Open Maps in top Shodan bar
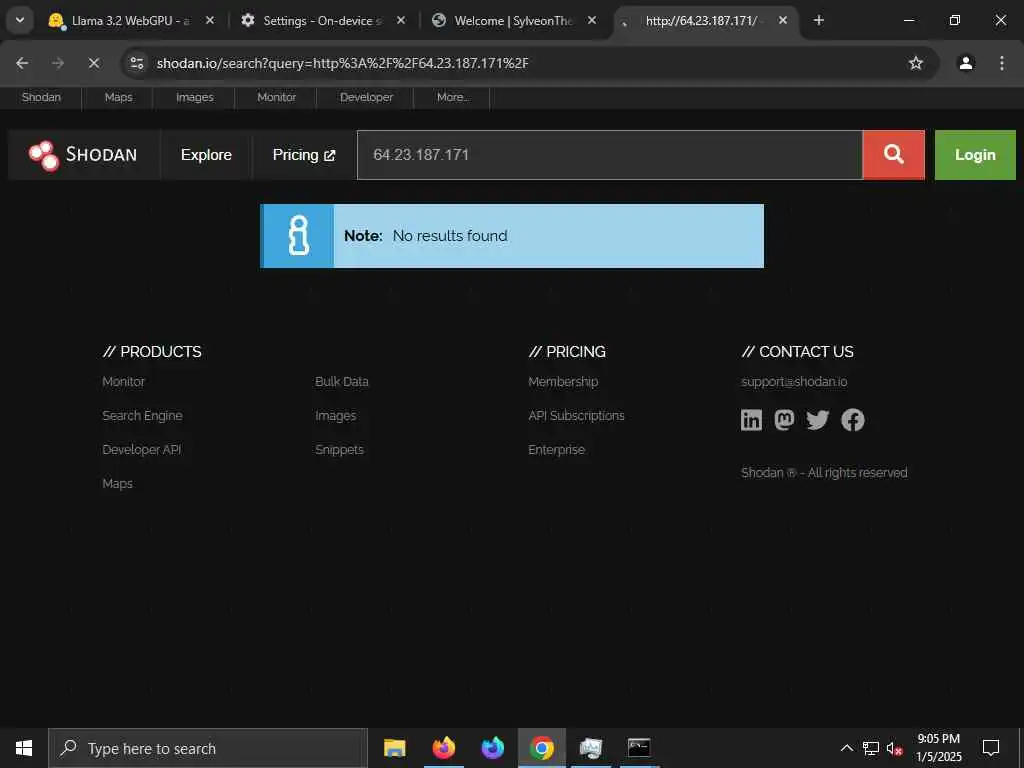The height and width of the screenshot is (768, 1024). click(118, 97)
